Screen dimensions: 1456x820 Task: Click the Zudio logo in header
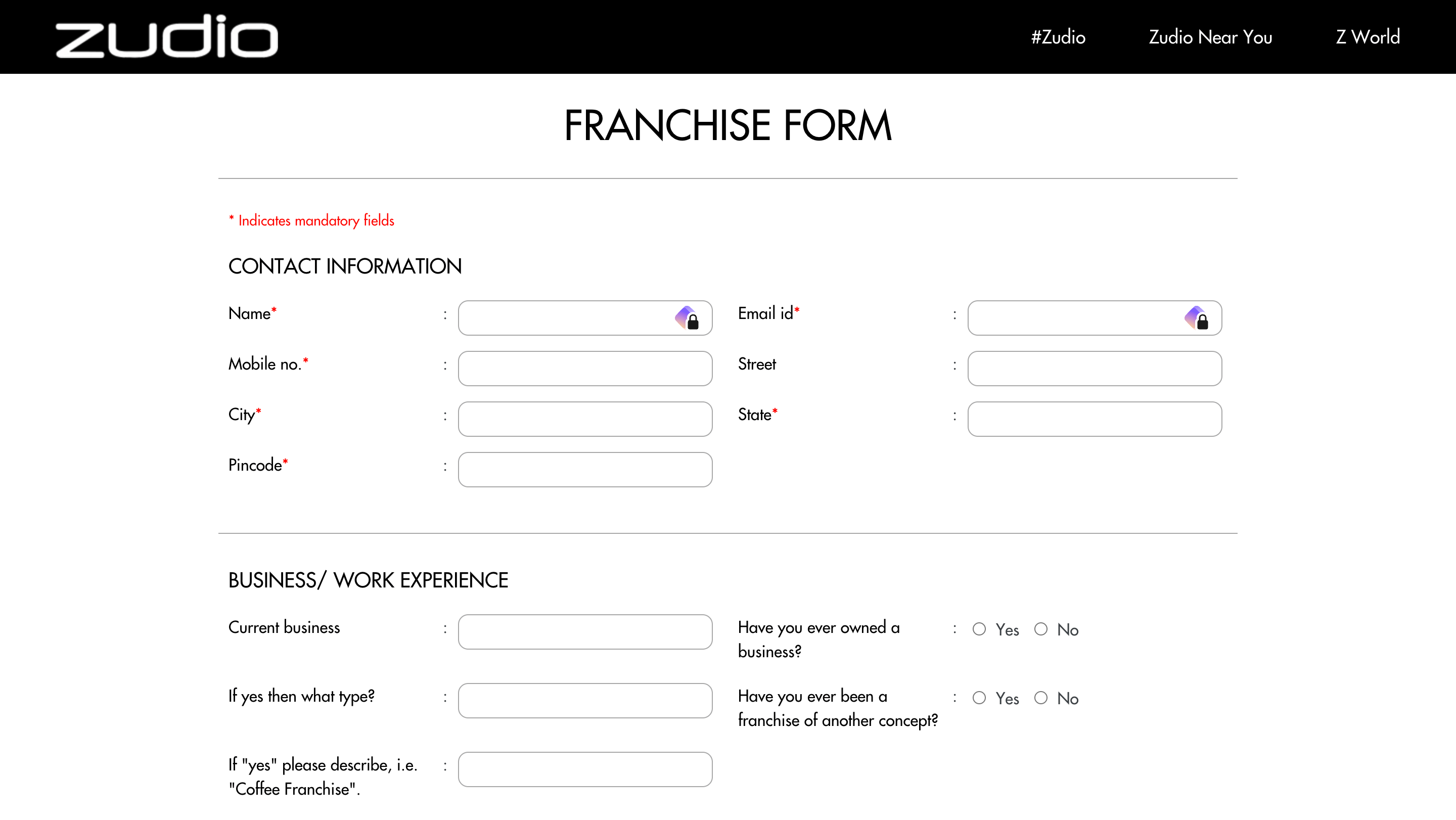(167, 36)
